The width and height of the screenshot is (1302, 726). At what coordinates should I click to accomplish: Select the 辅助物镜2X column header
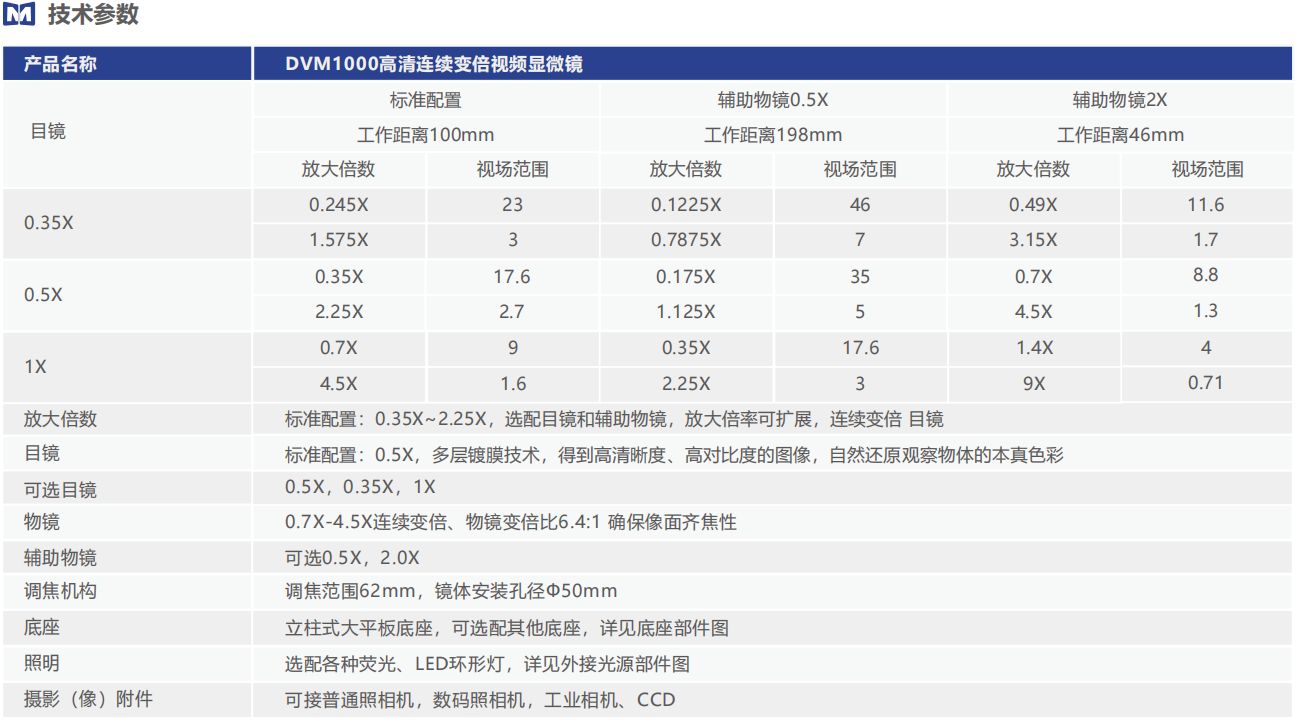click(1120, 100)
